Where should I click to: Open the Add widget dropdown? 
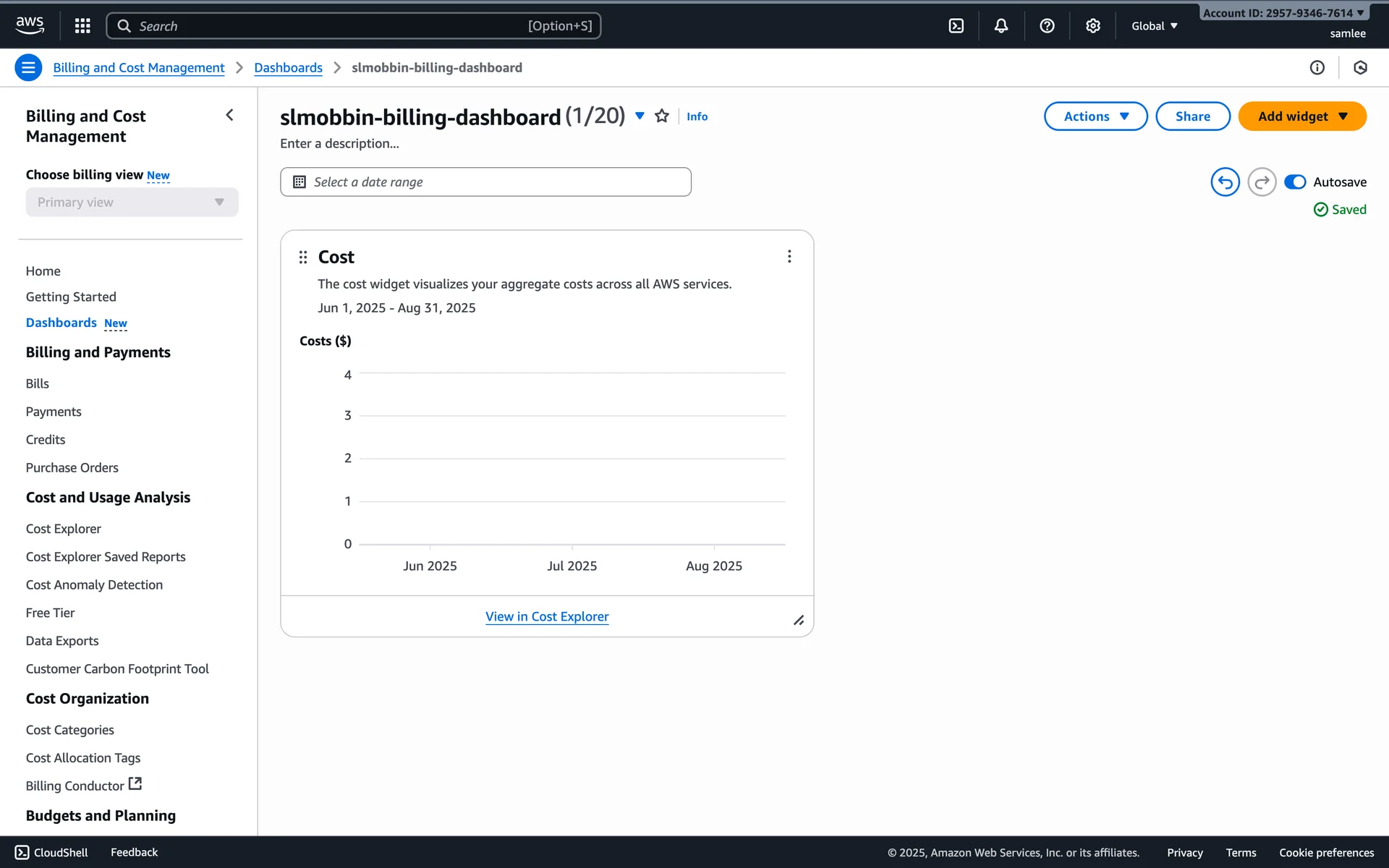[x=1301, y=116]
